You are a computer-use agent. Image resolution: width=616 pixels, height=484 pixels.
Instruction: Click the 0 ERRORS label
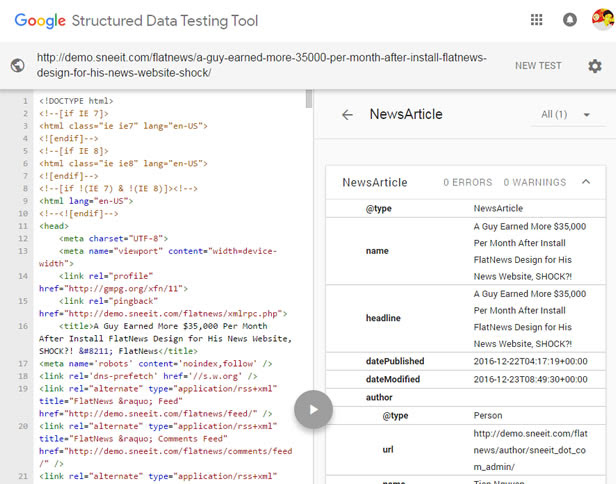(x=468, y=183)
